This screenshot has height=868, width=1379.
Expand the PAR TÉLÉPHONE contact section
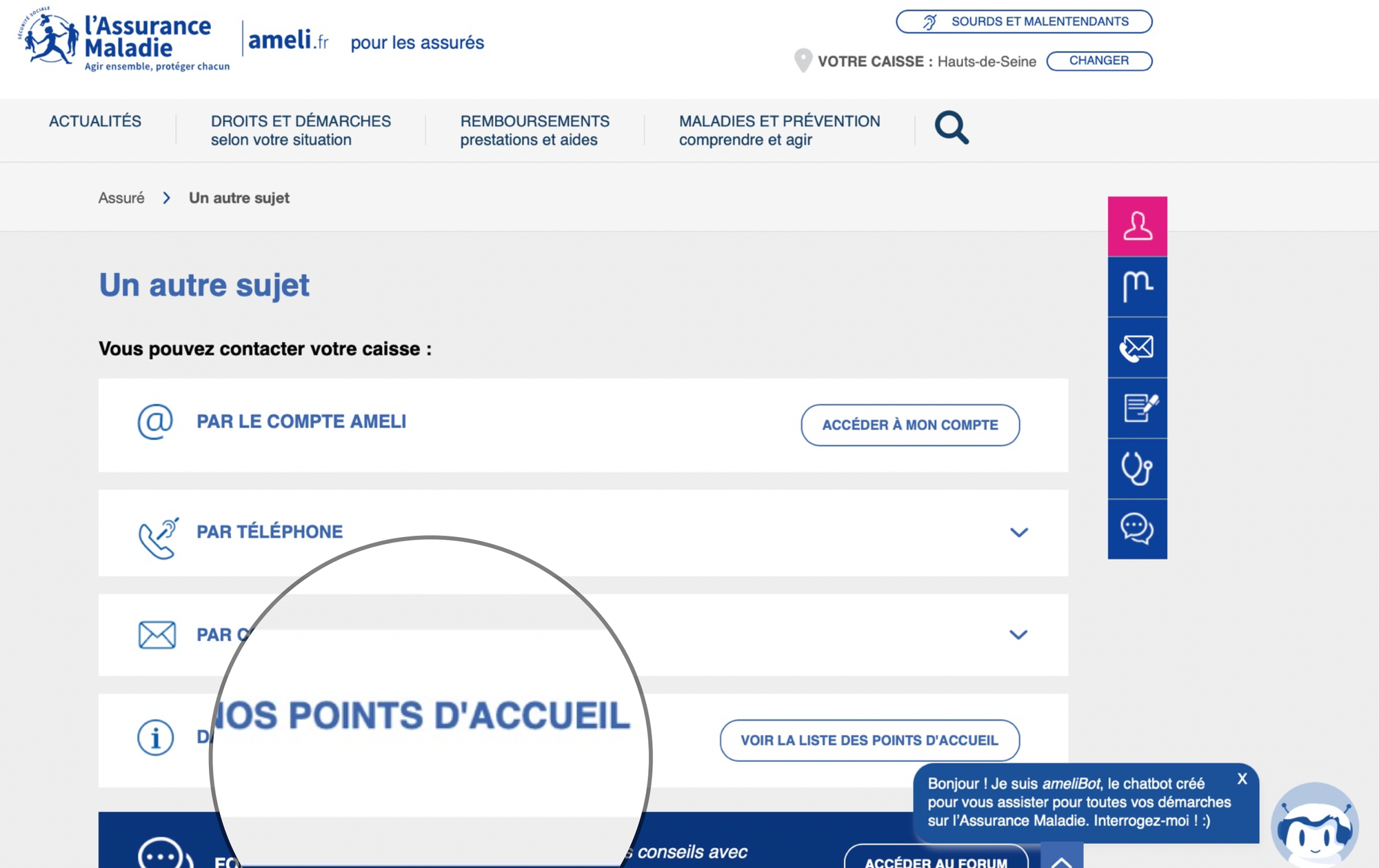[x=1018, y=532]
